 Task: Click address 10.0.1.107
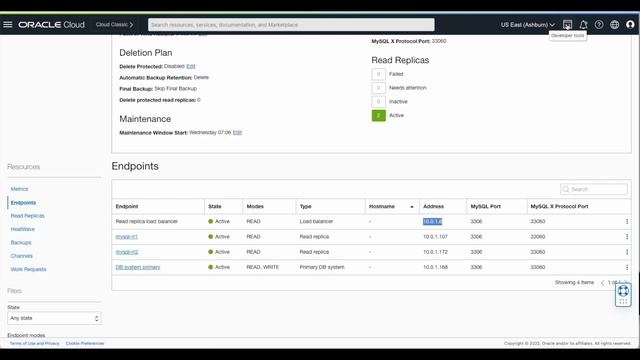(x=435, y=237)
